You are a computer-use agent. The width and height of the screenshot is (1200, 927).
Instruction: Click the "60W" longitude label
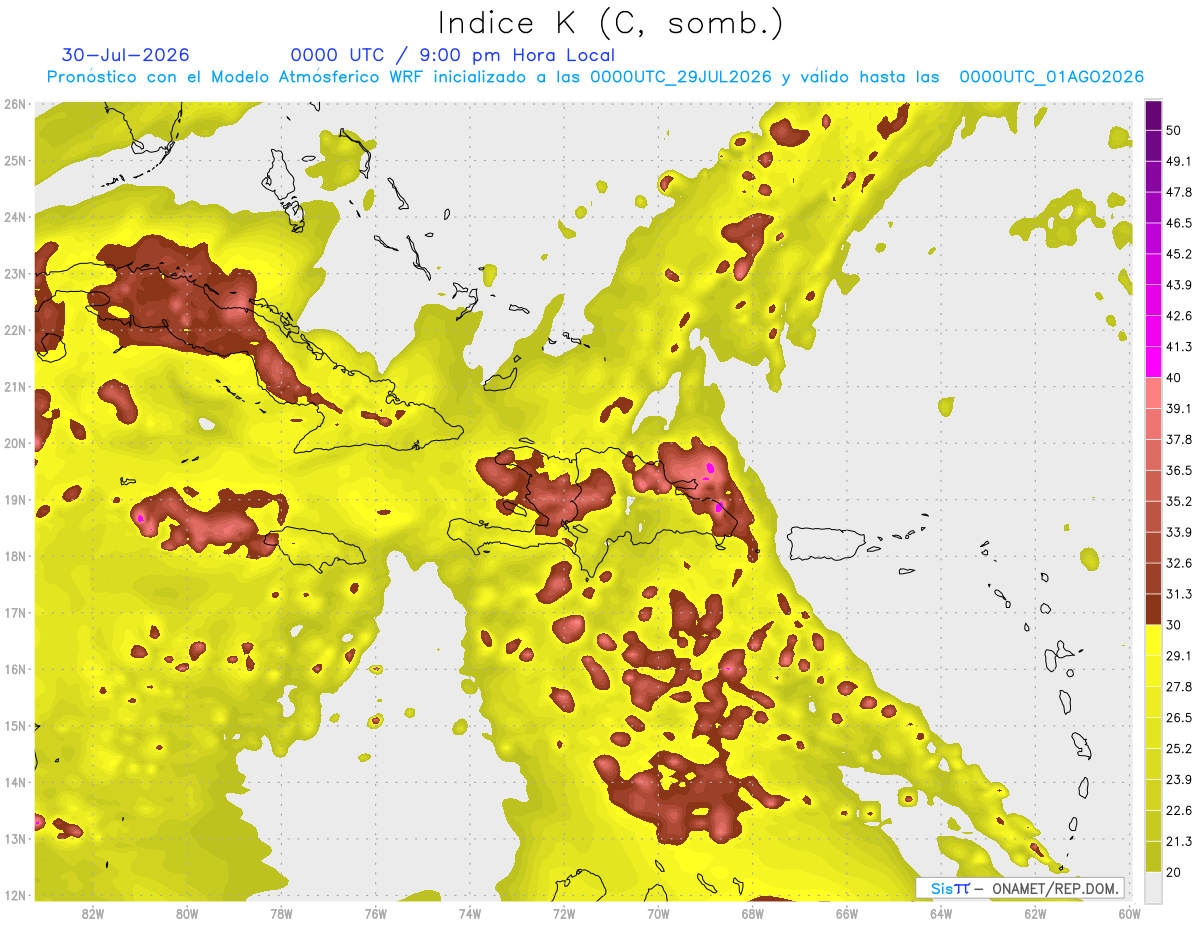coord(1129,914)
